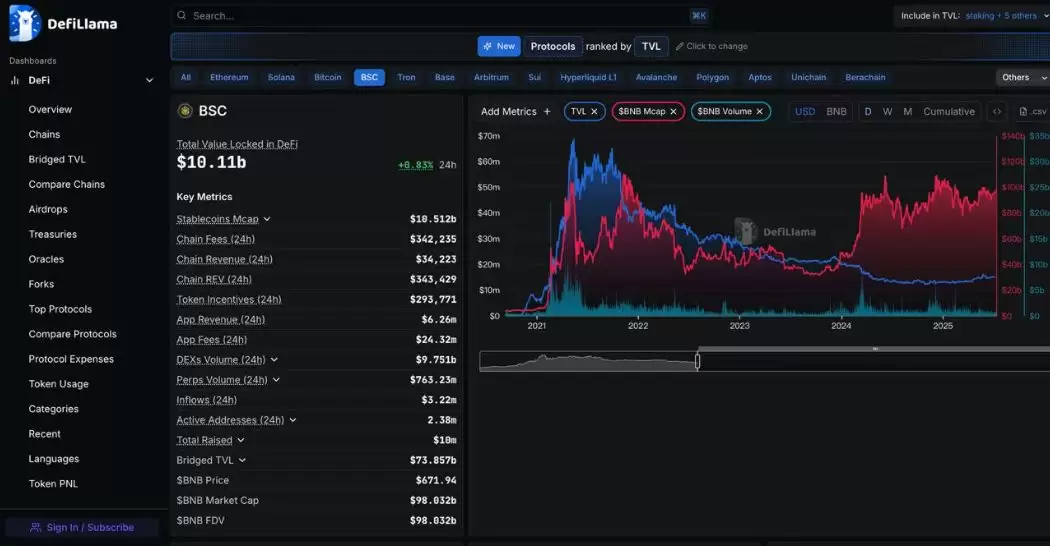This screenshot has height=546, width=1050.
Task: Click the chart range slider left handle
Action: [697, 361]
